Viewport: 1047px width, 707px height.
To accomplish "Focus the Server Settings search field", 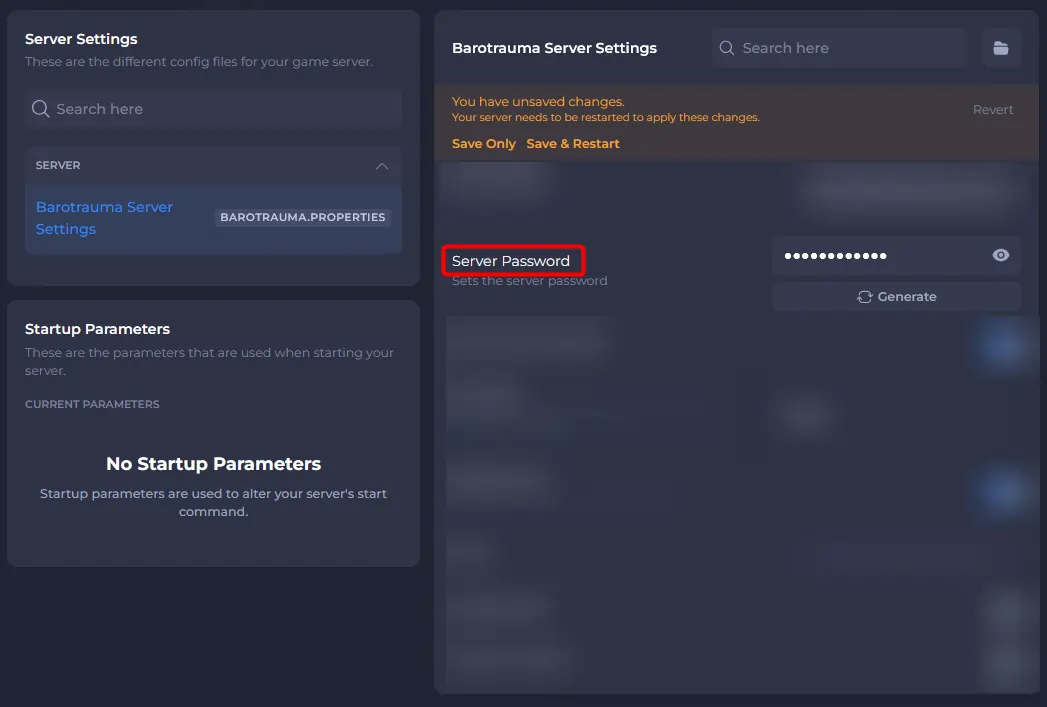I will point(213,109).
